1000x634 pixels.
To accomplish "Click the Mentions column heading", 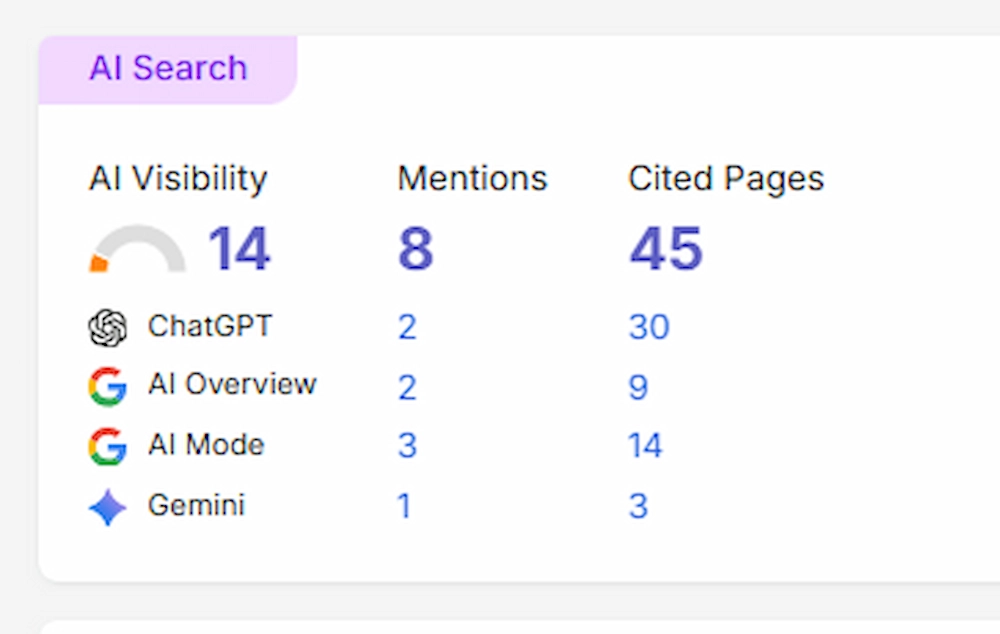I will pos(473,178).
